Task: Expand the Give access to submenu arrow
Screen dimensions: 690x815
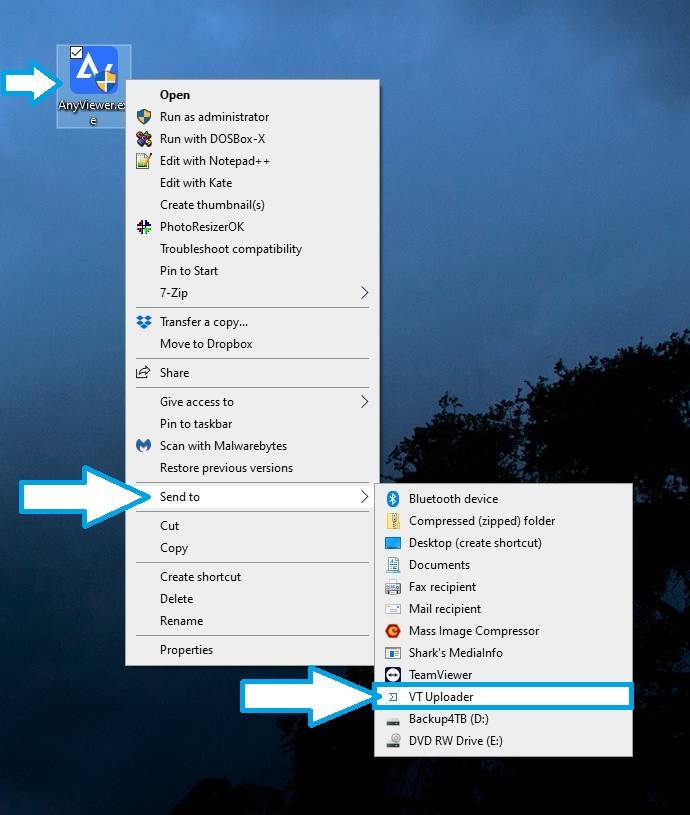Action: pyautogui.click(x=365, y=401)
